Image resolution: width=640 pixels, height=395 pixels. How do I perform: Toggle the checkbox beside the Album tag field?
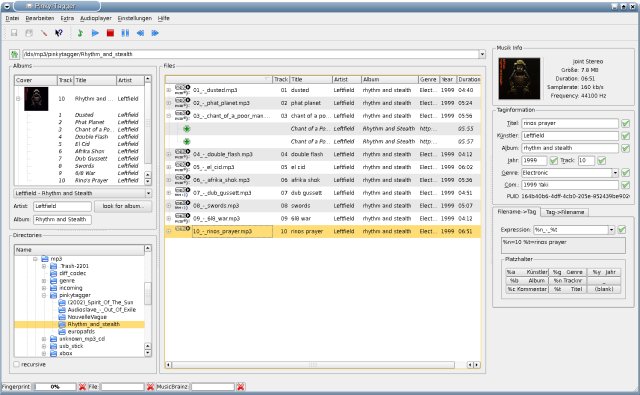coord(625,148)
